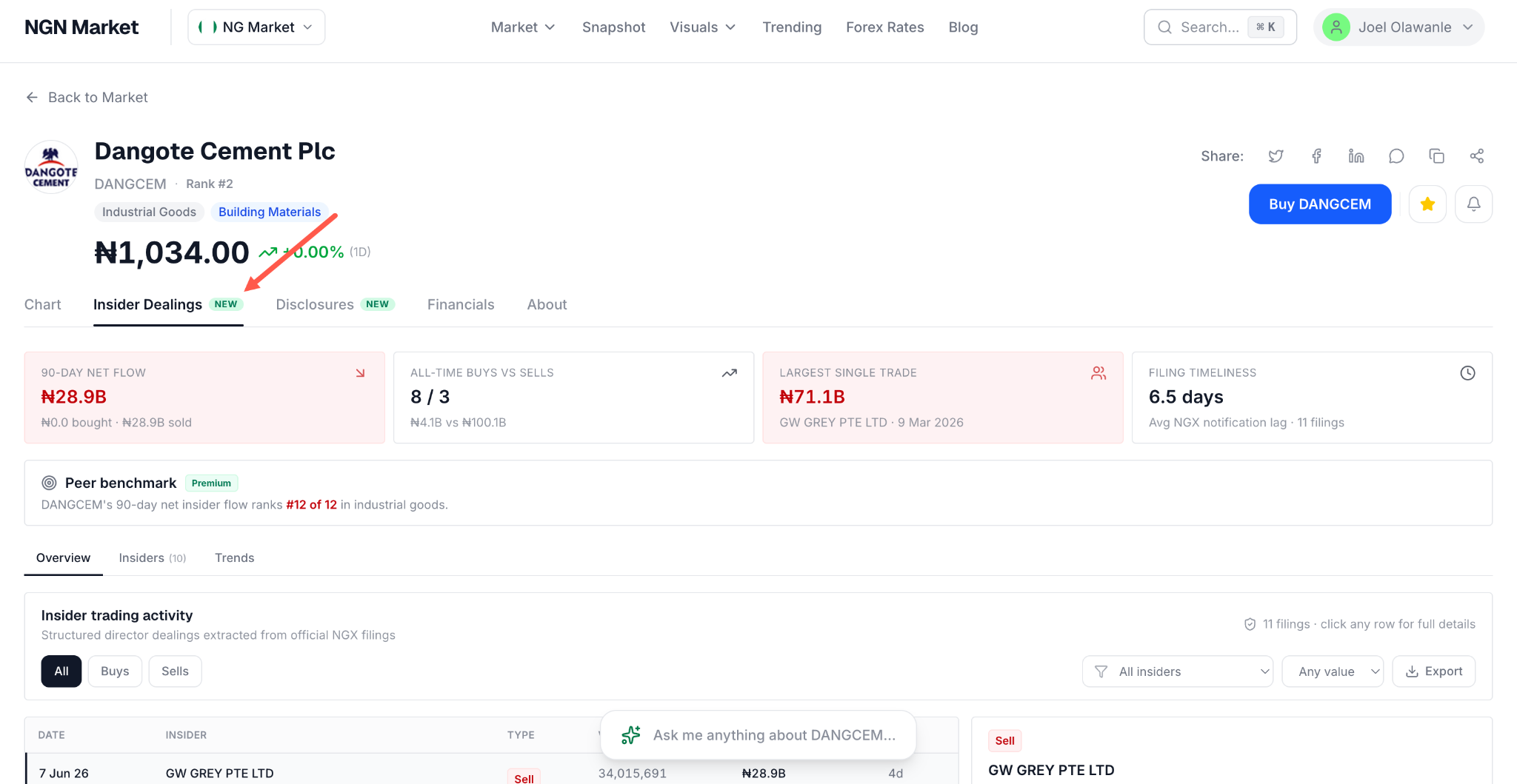Open the Joel Olawanle account menu
This screenshot has width=1517, height=784.
(x=1398, y=27)
